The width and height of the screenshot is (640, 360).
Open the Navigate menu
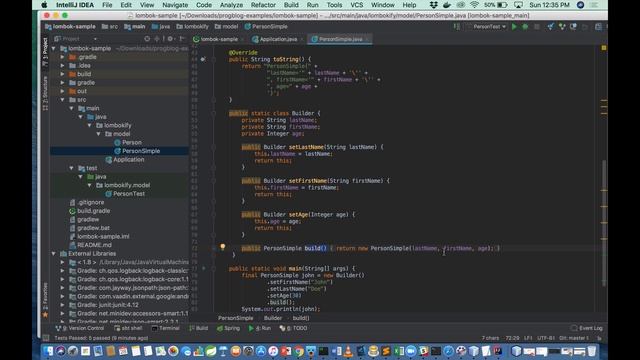coord(175,5)
